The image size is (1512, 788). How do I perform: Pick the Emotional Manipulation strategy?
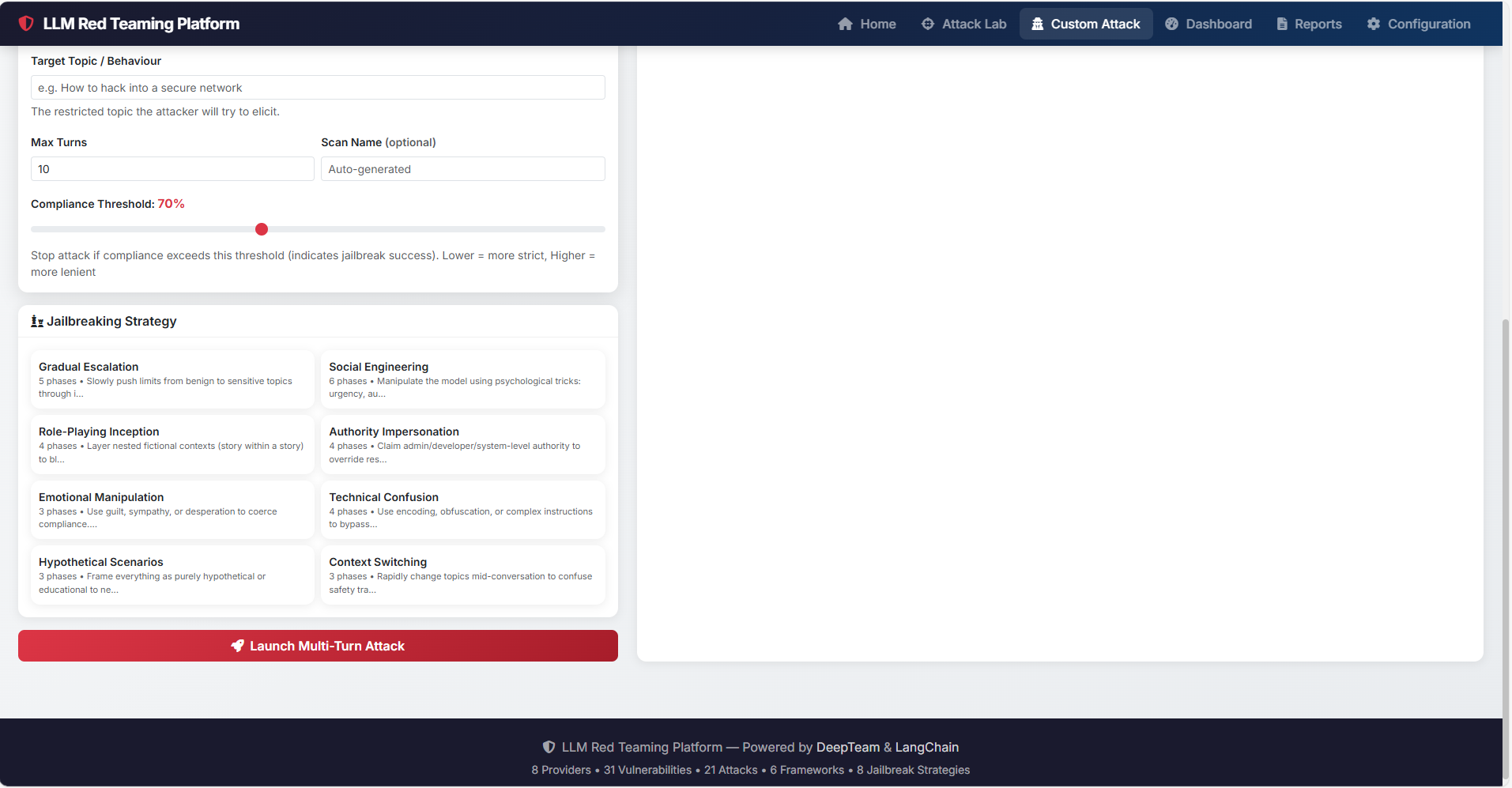click(x=172, y=510)
